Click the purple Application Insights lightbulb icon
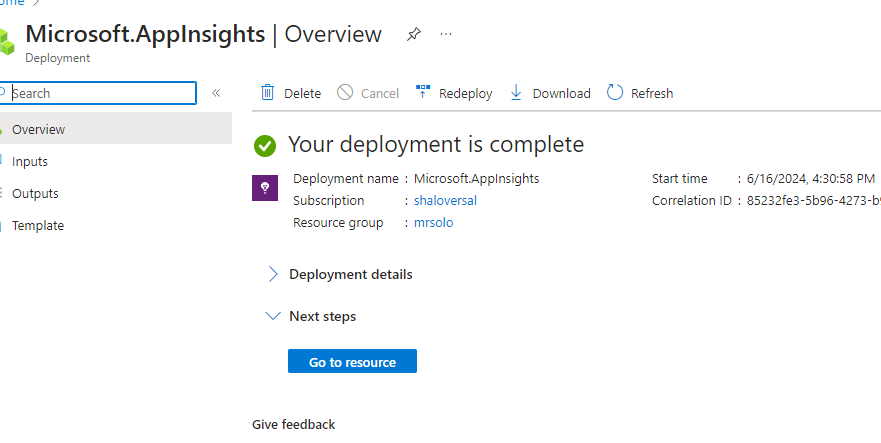The height and width of the screenshot is (443, 881). [264, 187]
